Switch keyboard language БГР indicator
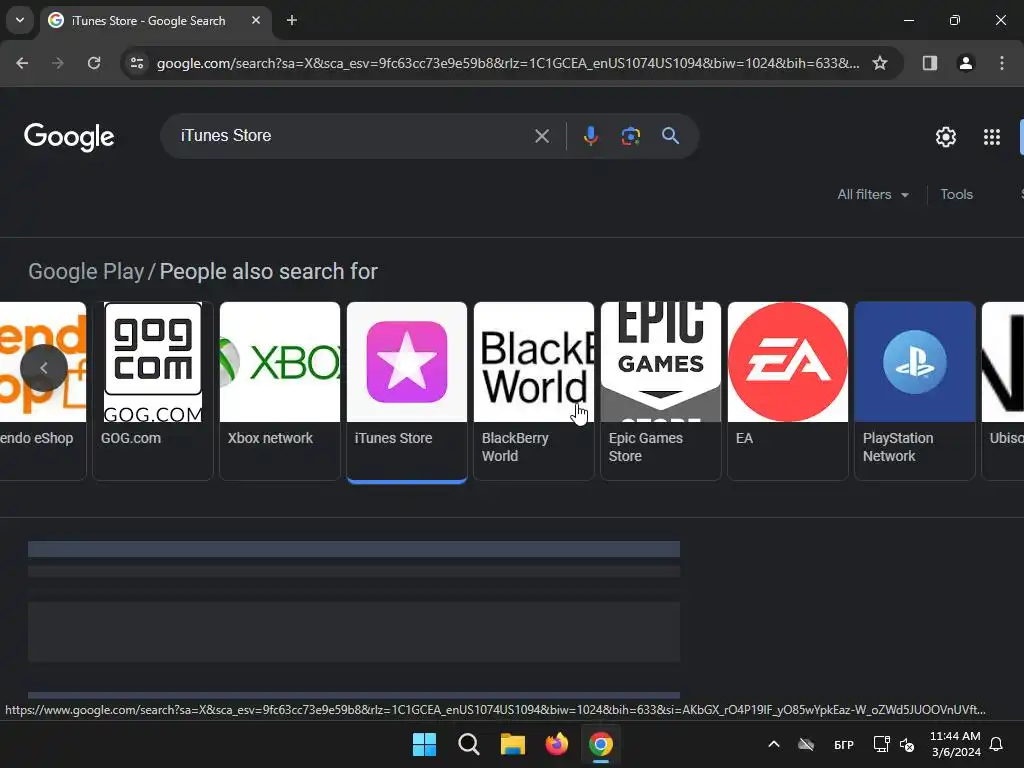 844,744
